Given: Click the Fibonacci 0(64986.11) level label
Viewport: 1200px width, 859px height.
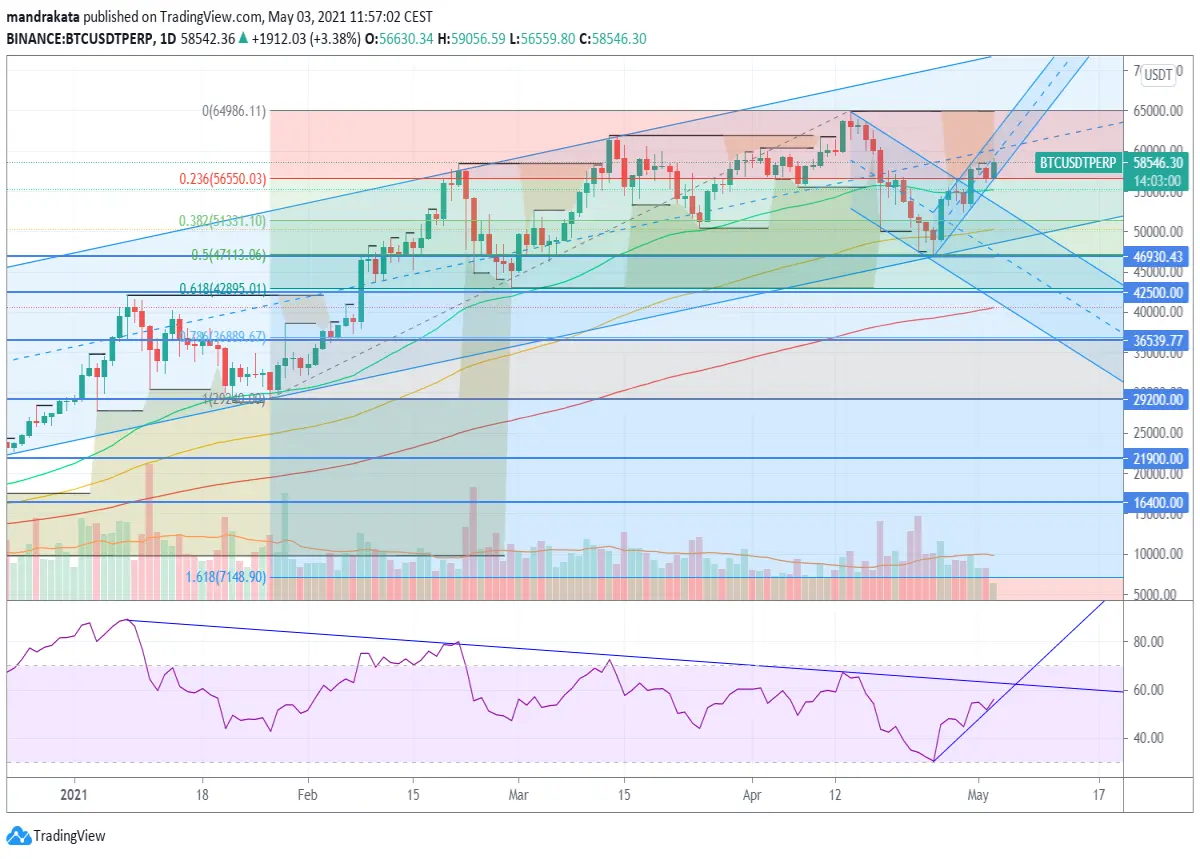Looking at the screenshot, I should click(234, 111).
